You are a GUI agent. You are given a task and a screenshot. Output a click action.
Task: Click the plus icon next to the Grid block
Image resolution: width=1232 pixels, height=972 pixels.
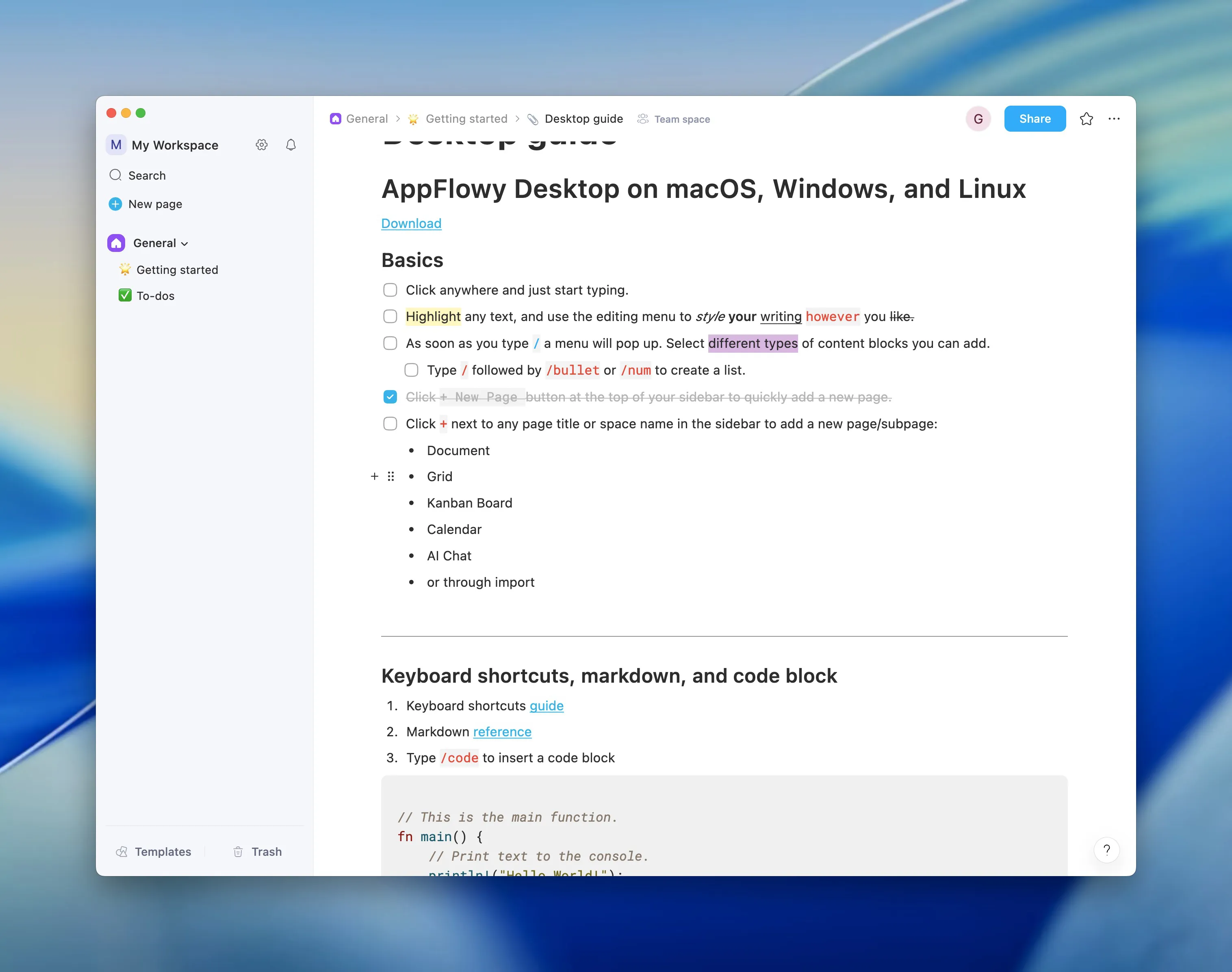click(375, 476)
